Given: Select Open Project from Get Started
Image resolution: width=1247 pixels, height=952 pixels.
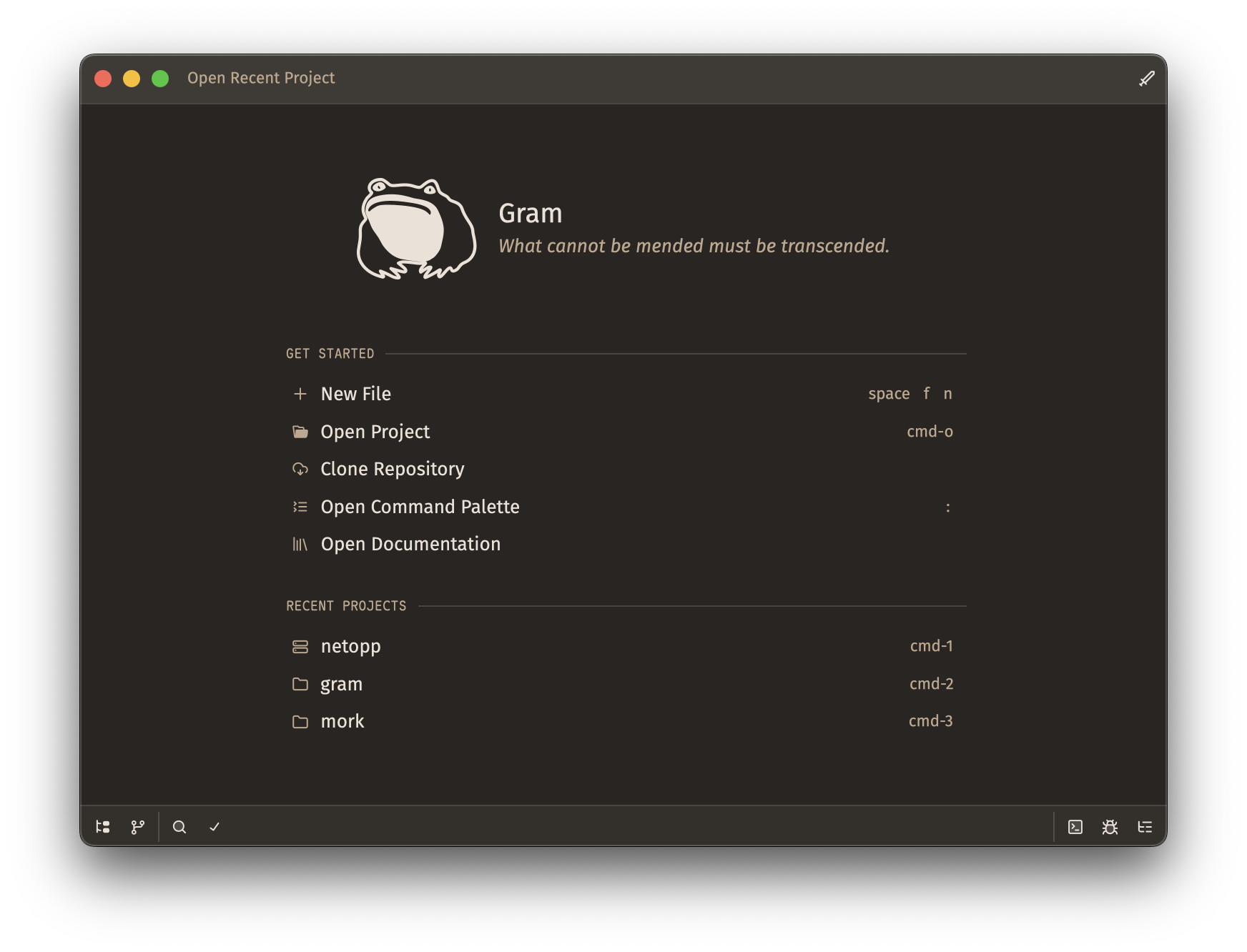Looking at the screenshot, I should [375, 432].
